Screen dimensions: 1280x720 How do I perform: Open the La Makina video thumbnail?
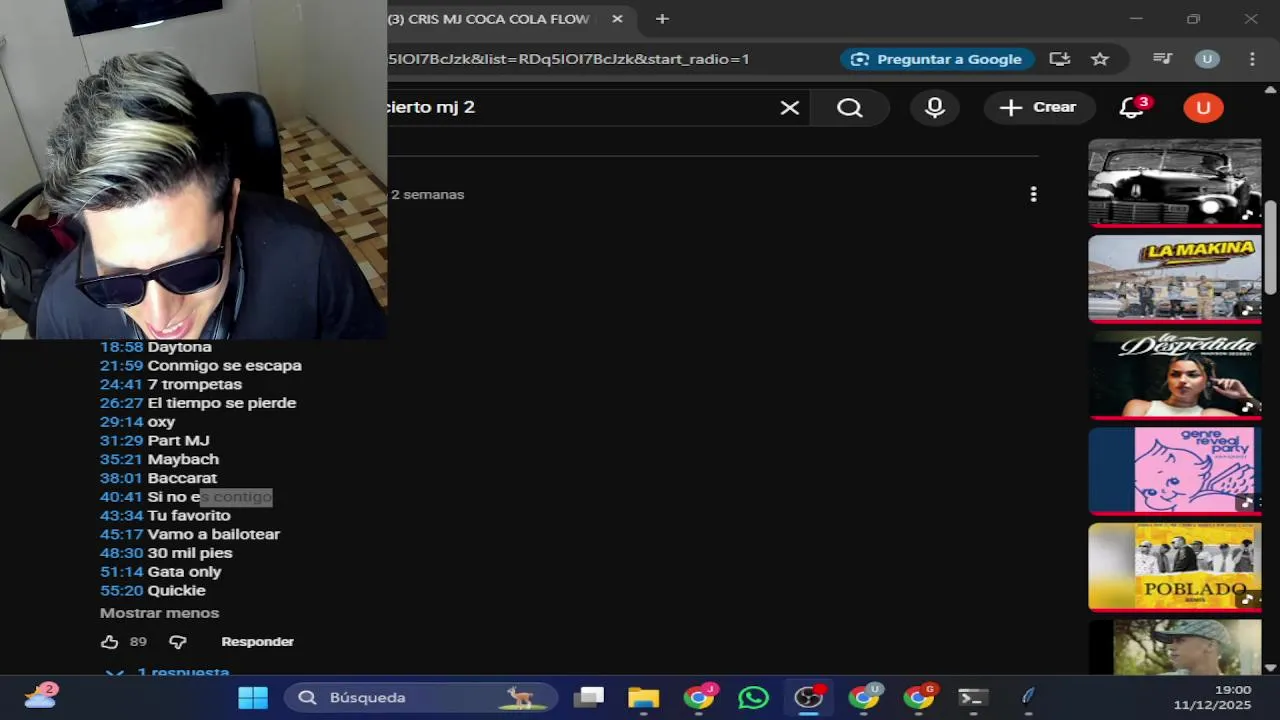point(1175,278)
